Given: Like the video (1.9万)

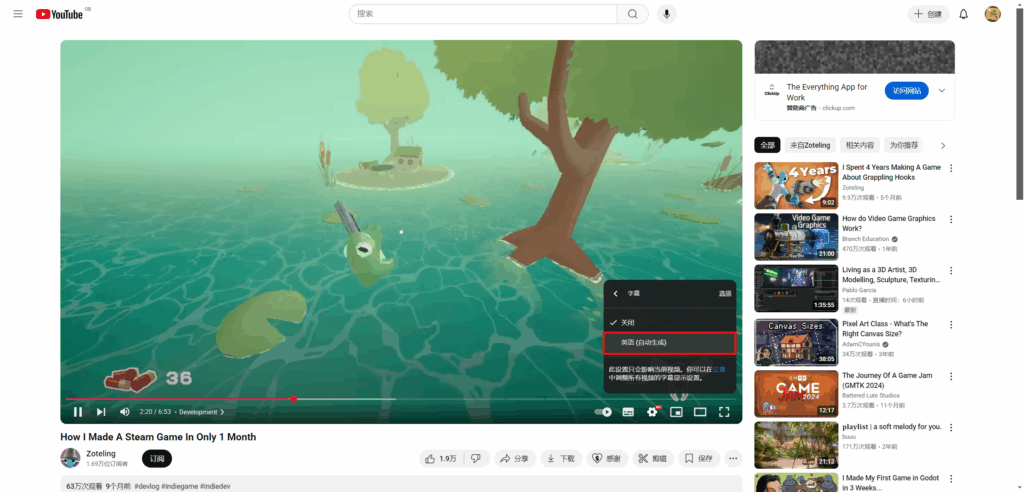Looking at the screenshot, I should coord(441,459).
